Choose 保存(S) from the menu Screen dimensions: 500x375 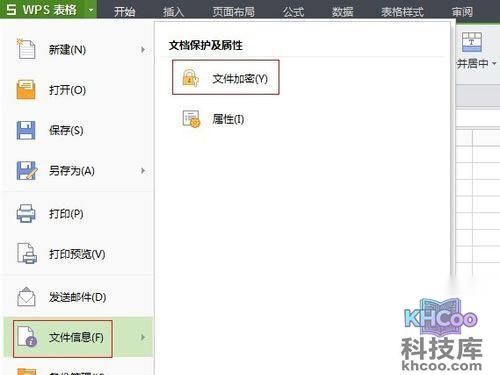pyautogui.click(x=78, y=130)
